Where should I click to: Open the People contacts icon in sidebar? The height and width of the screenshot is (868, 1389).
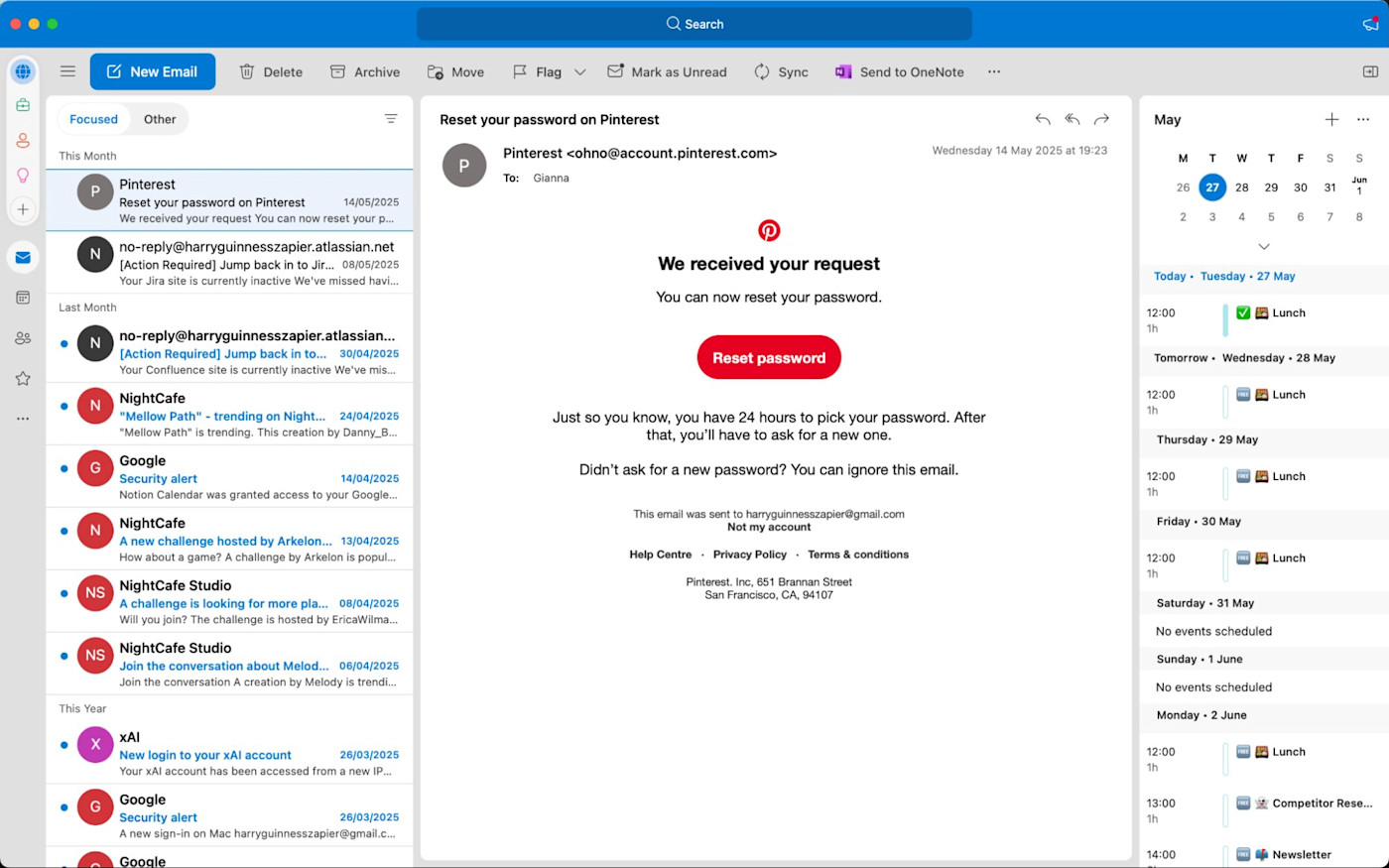tap(23, 338)
